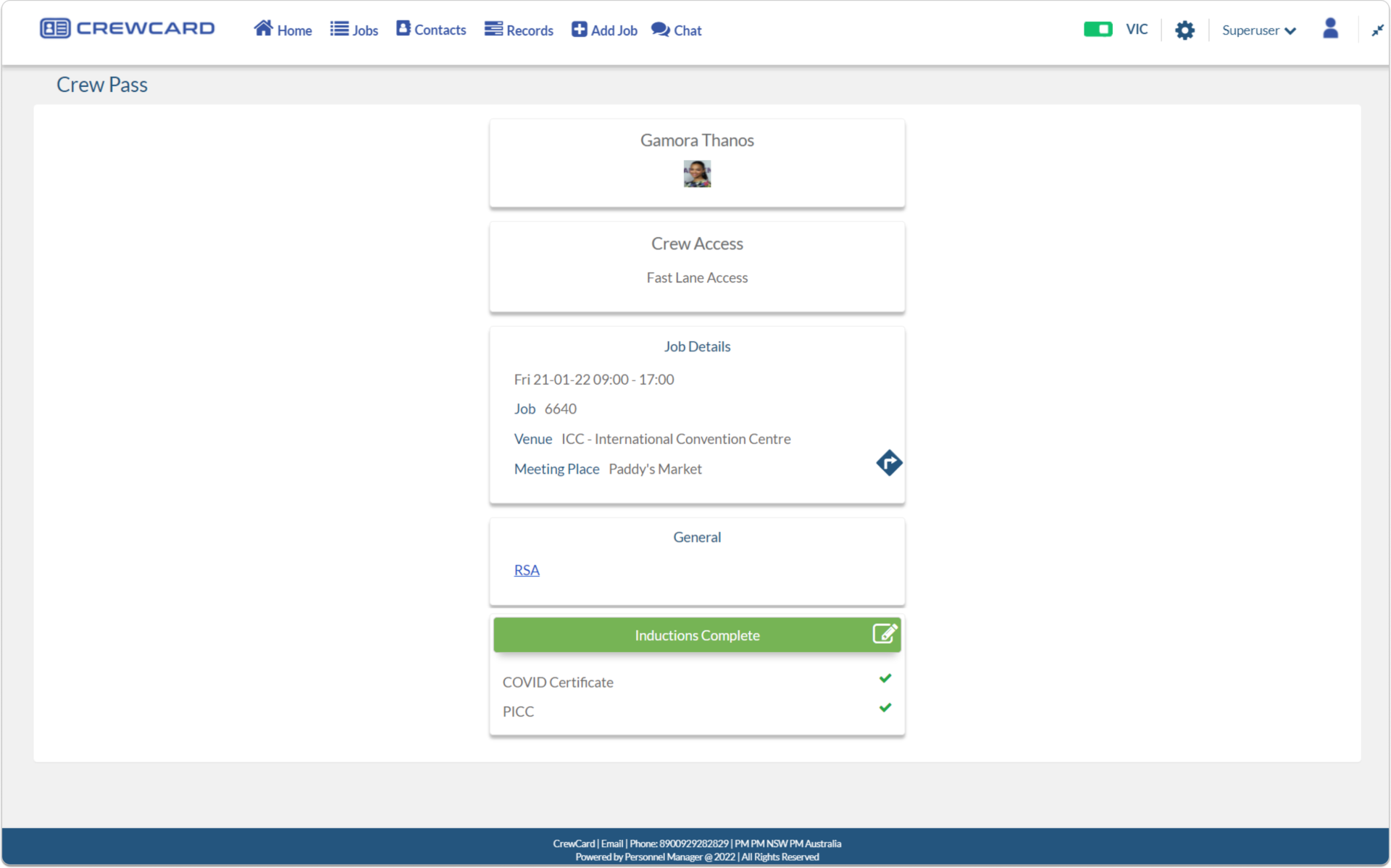Click Gamora Thanos profile photo thumbnail
This screenshot has height=868, width=1391.
tap(697, 174)
